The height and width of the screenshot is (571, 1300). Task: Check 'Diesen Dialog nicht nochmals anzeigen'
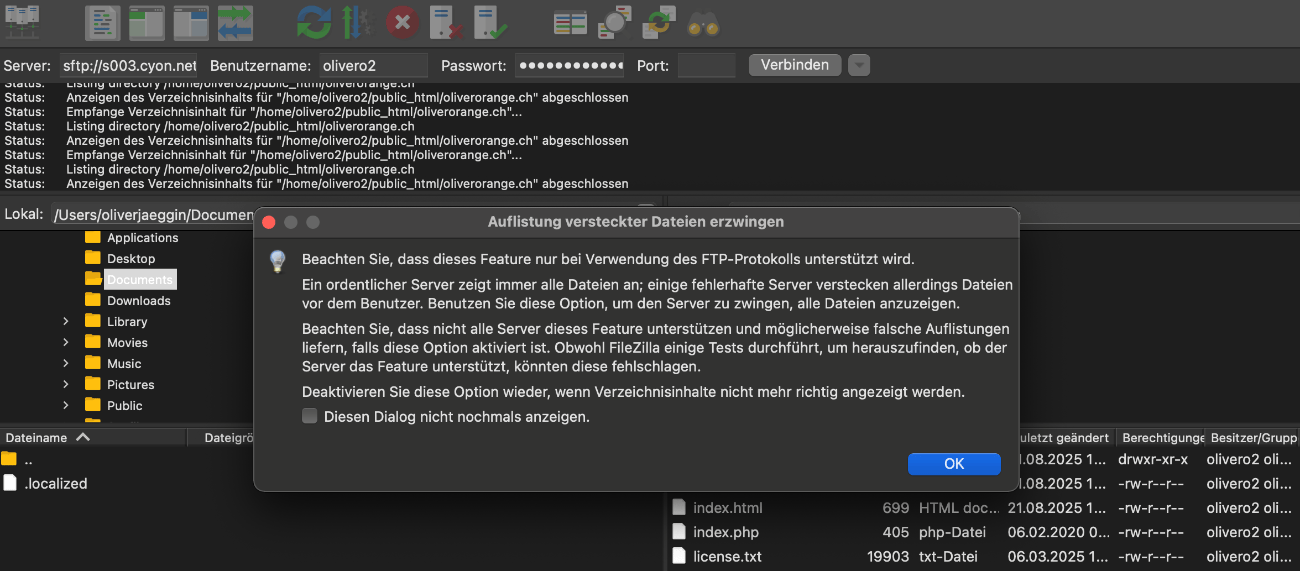310,416
